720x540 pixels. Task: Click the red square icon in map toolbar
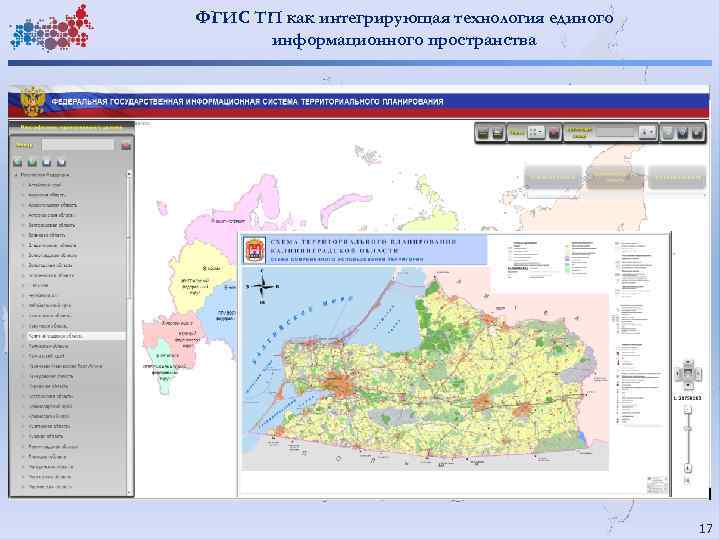554,133
